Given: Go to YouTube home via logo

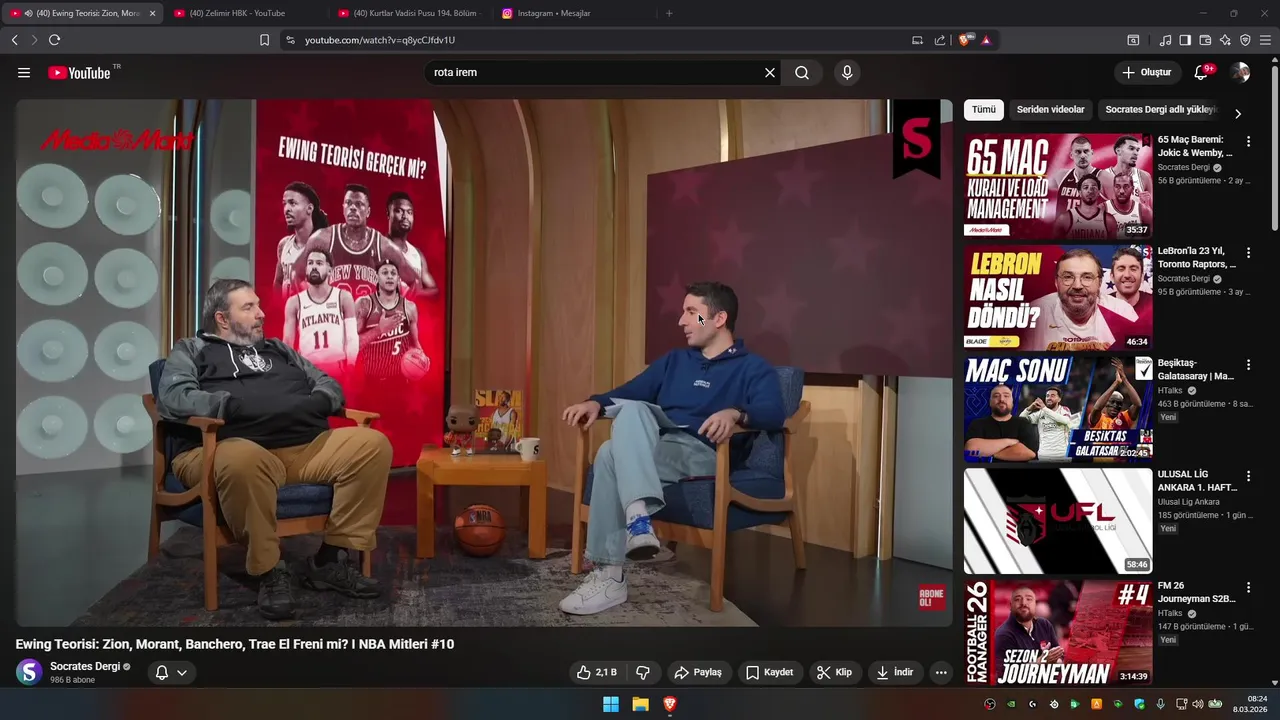Looking at the screenshot, I should click(x=79, y=73).
